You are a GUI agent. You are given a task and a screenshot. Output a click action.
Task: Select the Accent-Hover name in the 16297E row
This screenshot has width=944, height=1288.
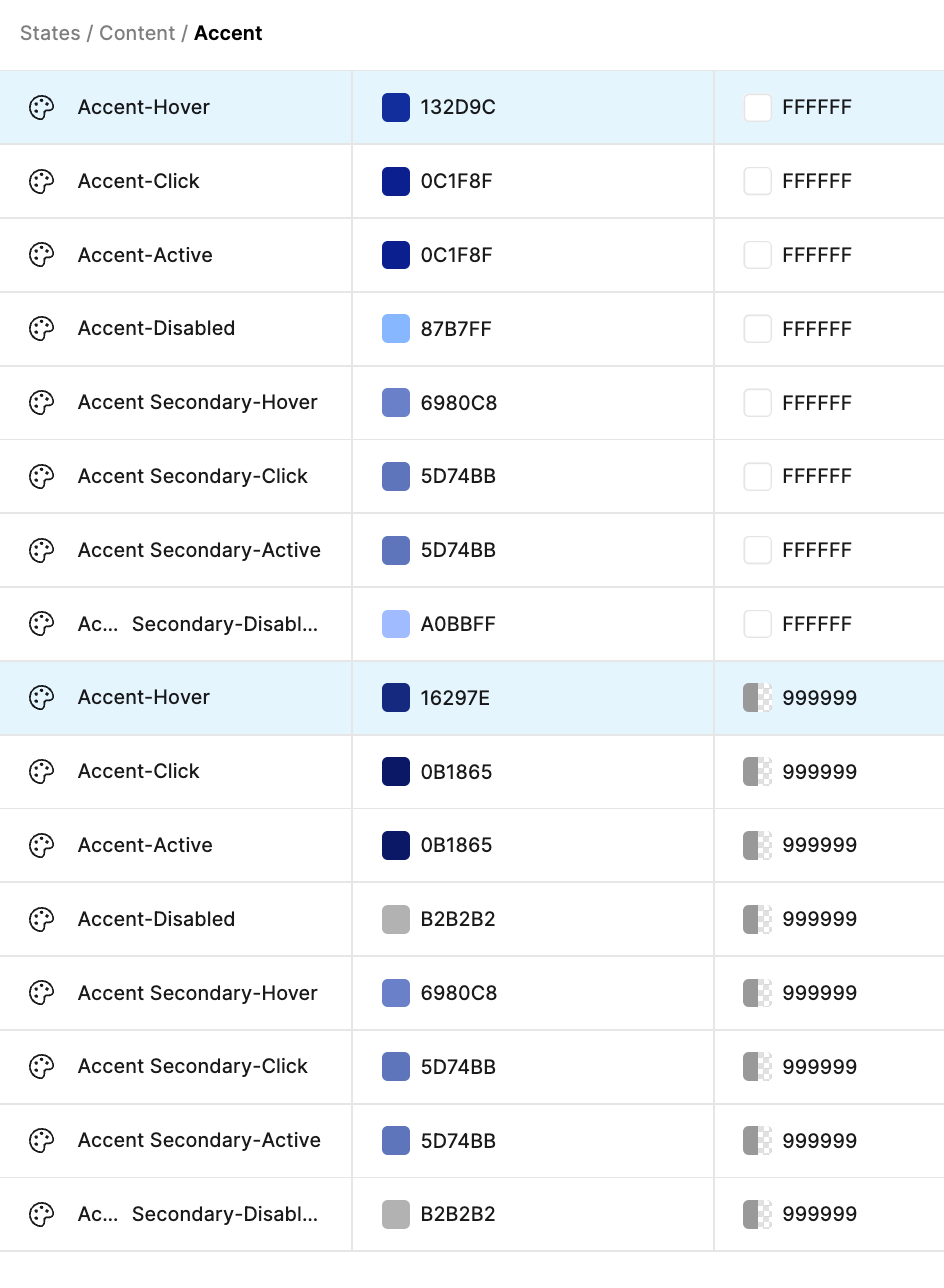pos(144,697)
